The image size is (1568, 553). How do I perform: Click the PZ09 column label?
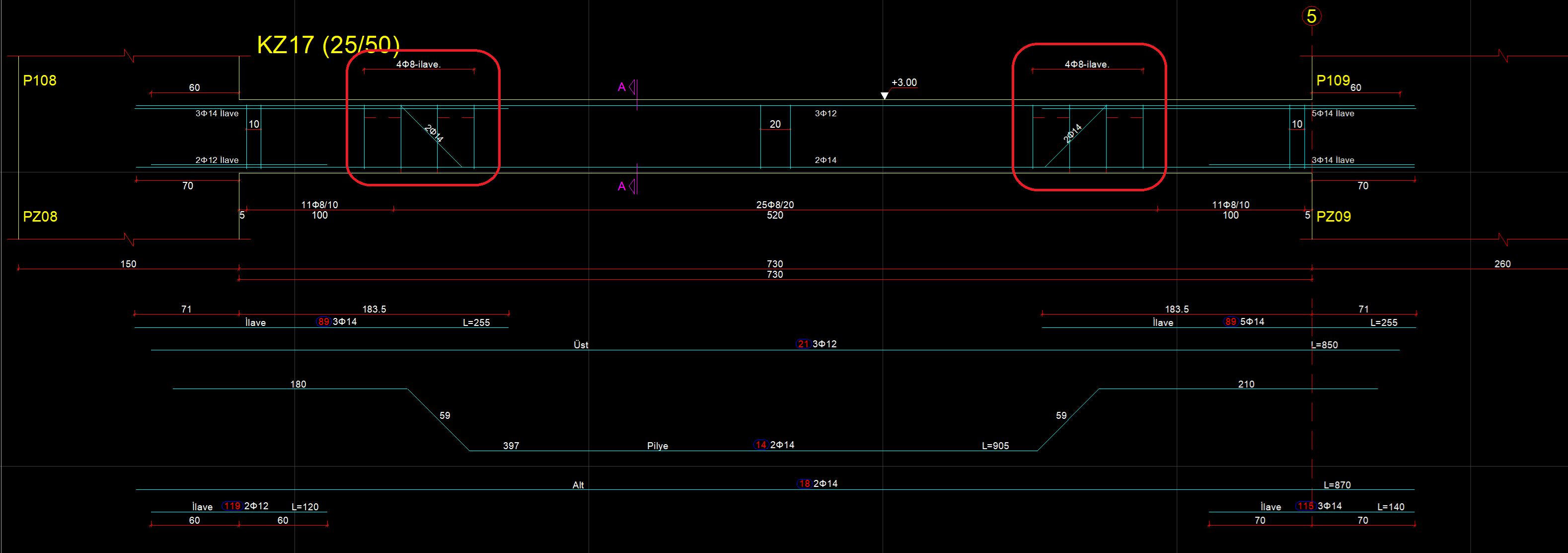click(x=1333, y=217)
